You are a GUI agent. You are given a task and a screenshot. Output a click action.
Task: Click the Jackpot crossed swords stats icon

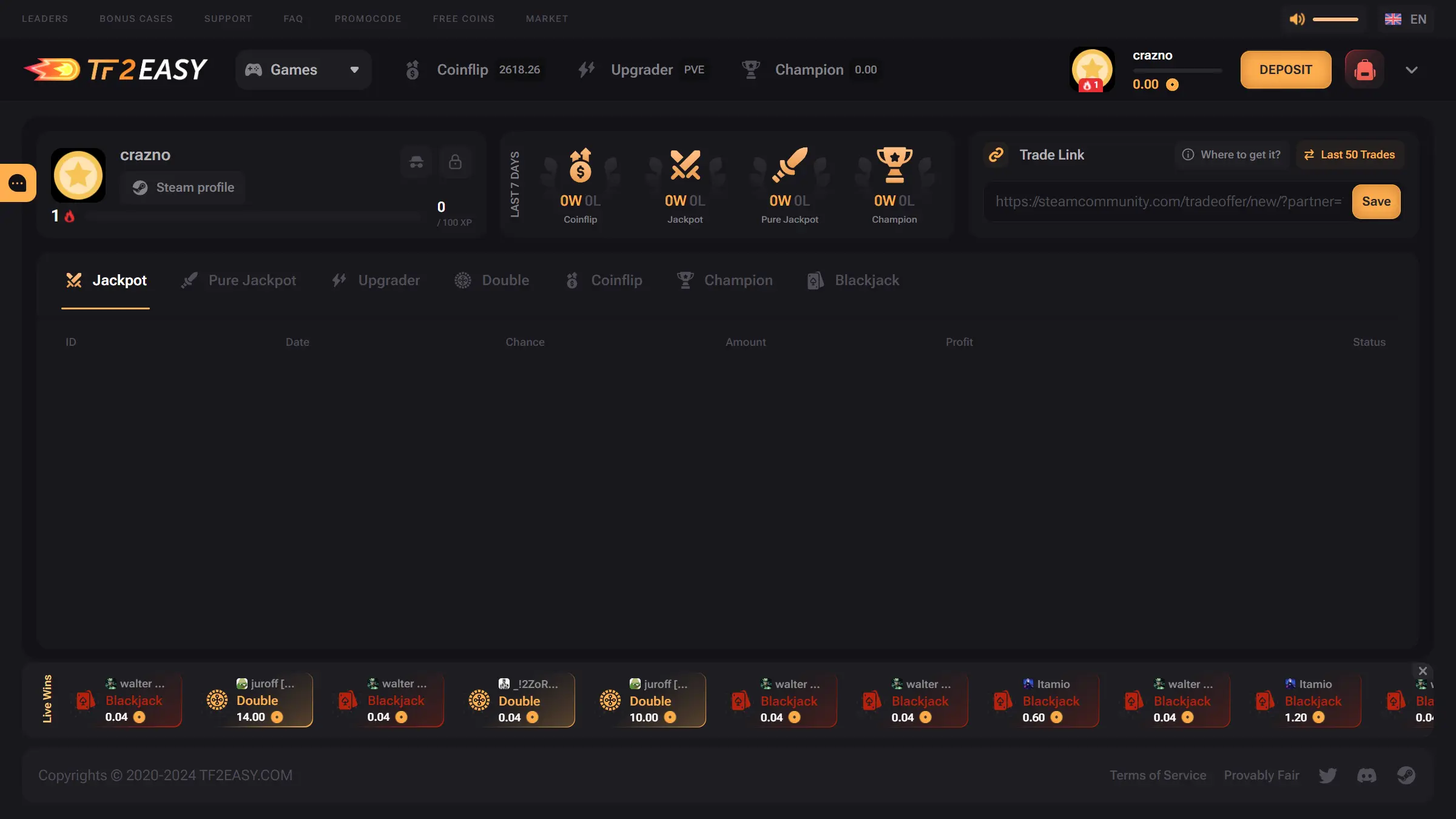coord(685,165)
